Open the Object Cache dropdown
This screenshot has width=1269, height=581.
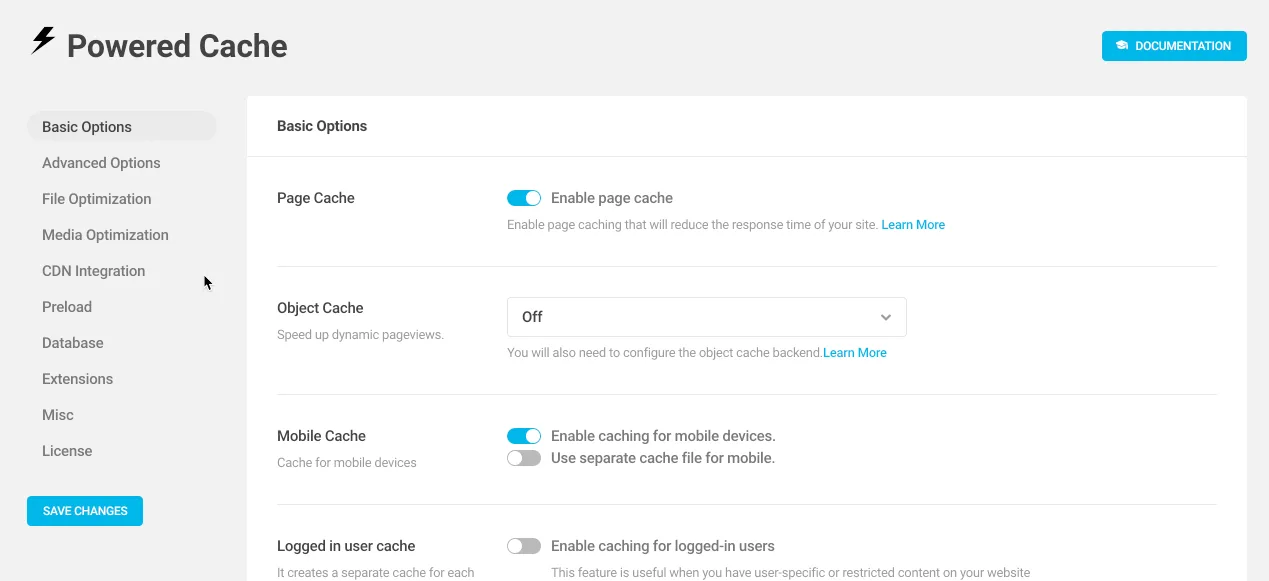pos(706,317)
